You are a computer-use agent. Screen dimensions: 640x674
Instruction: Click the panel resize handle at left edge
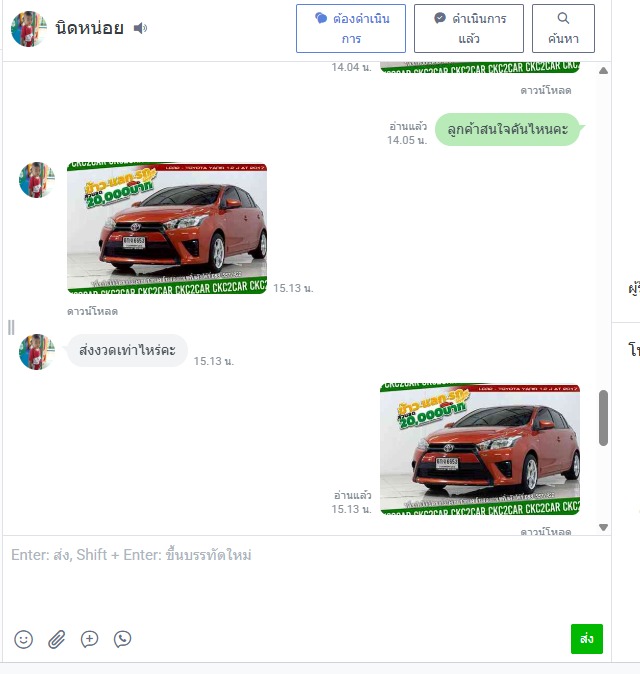[11, 328]
